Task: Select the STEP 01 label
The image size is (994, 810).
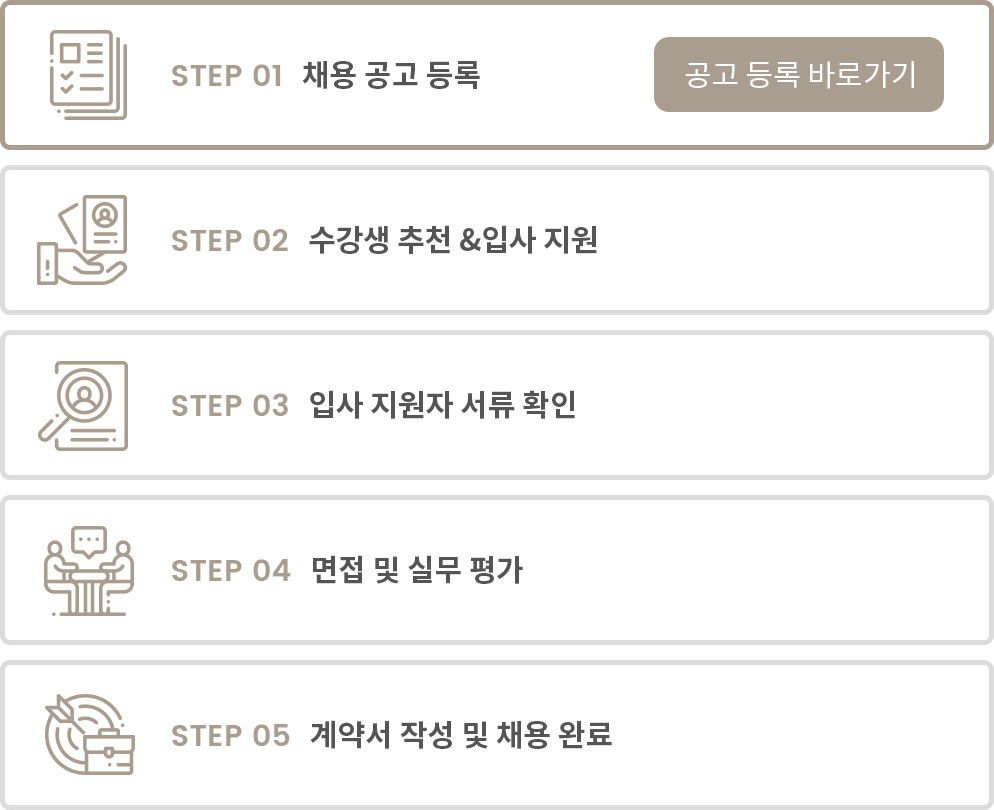Action: 228,74
